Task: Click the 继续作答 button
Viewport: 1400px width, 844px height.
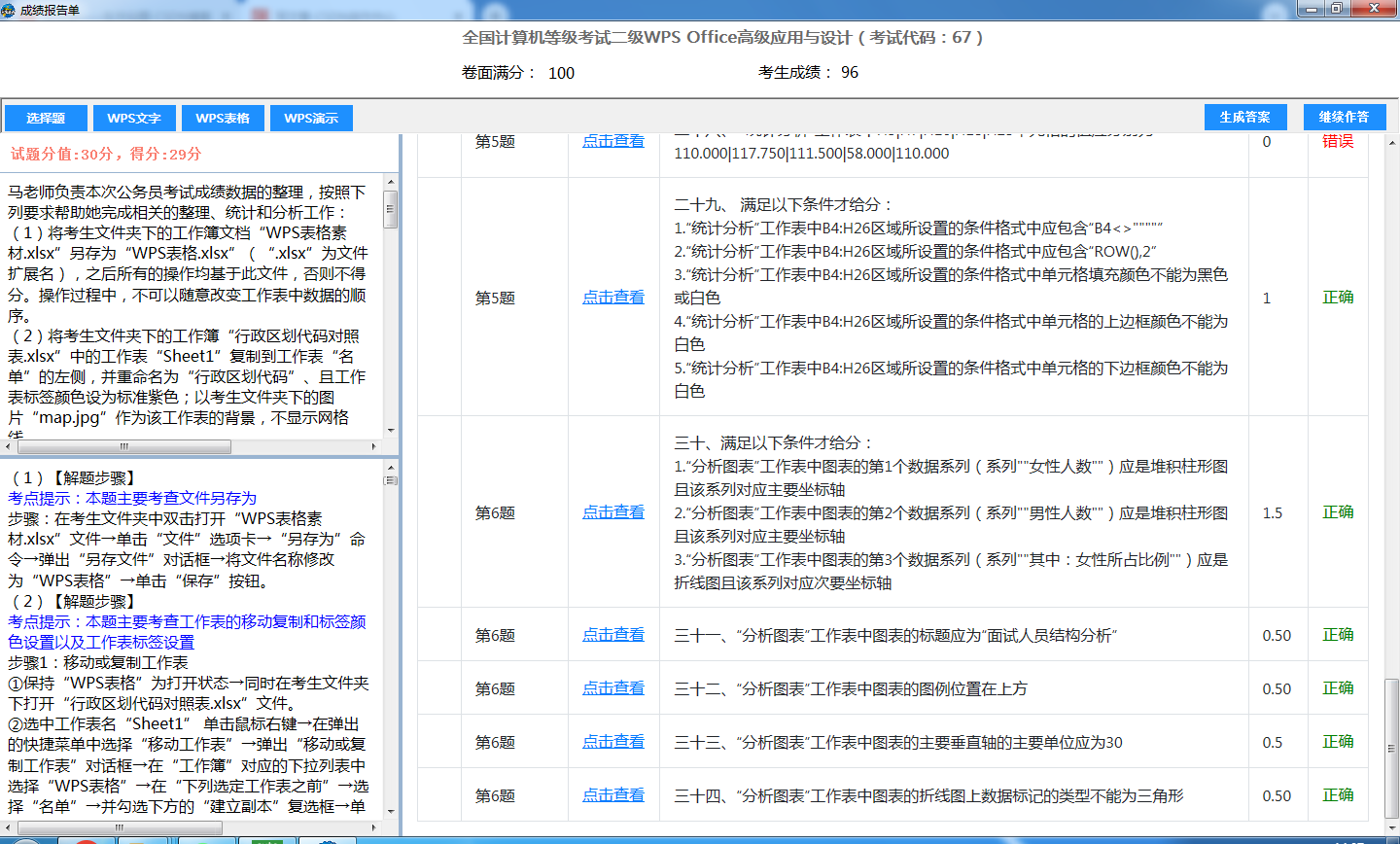Action: [1345, 117]
